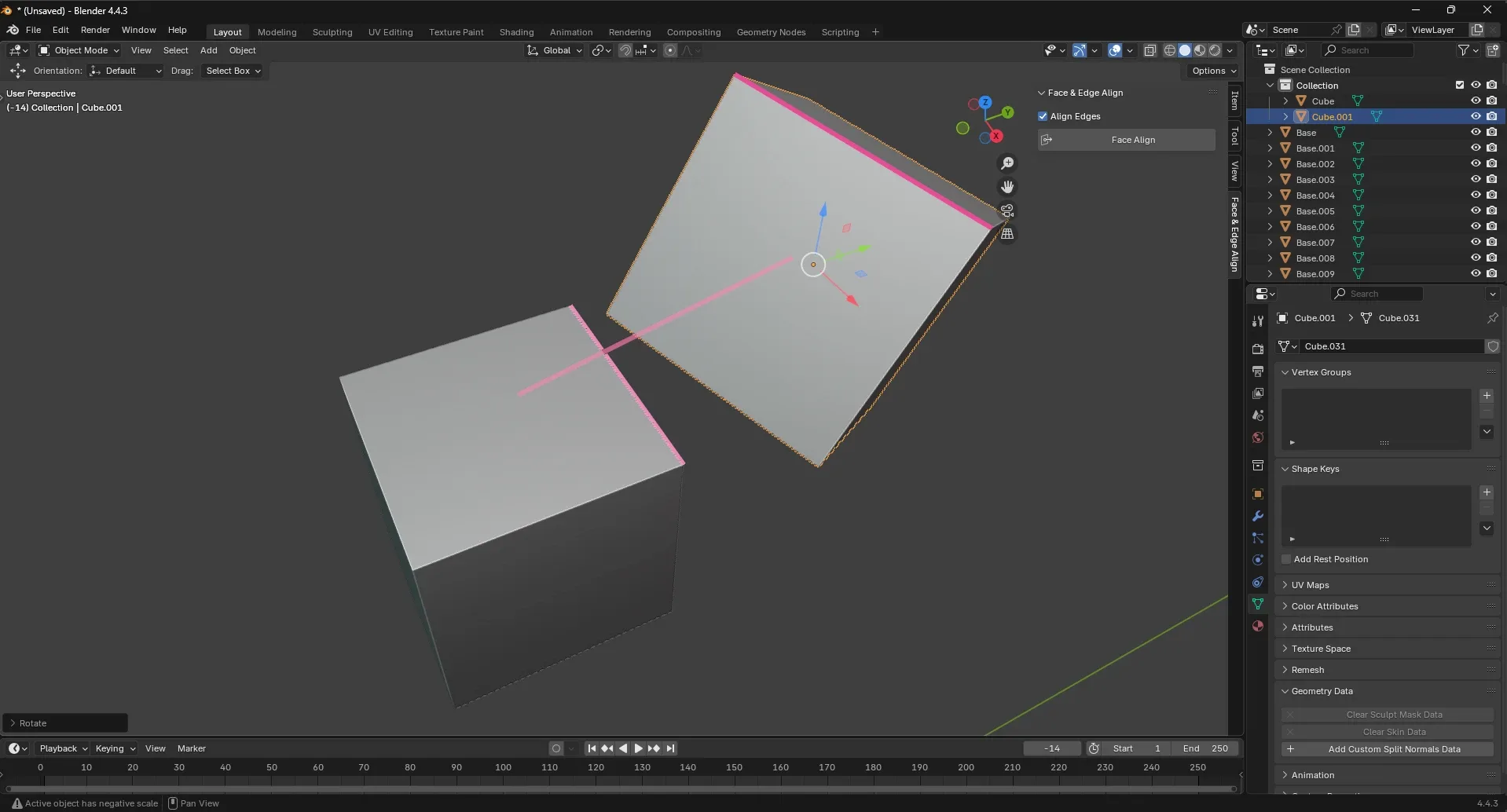Open the Output properties tab
The height and width of the screenshot is (812, 1507).
coord(1258,371)
